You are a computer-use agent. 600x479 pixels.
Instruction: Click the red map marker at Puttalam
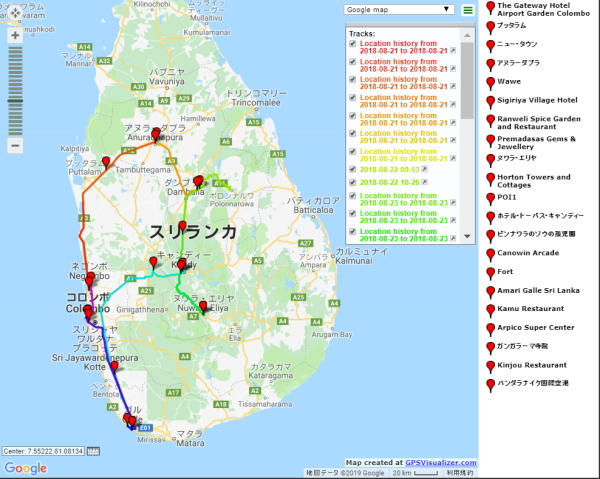106,162
